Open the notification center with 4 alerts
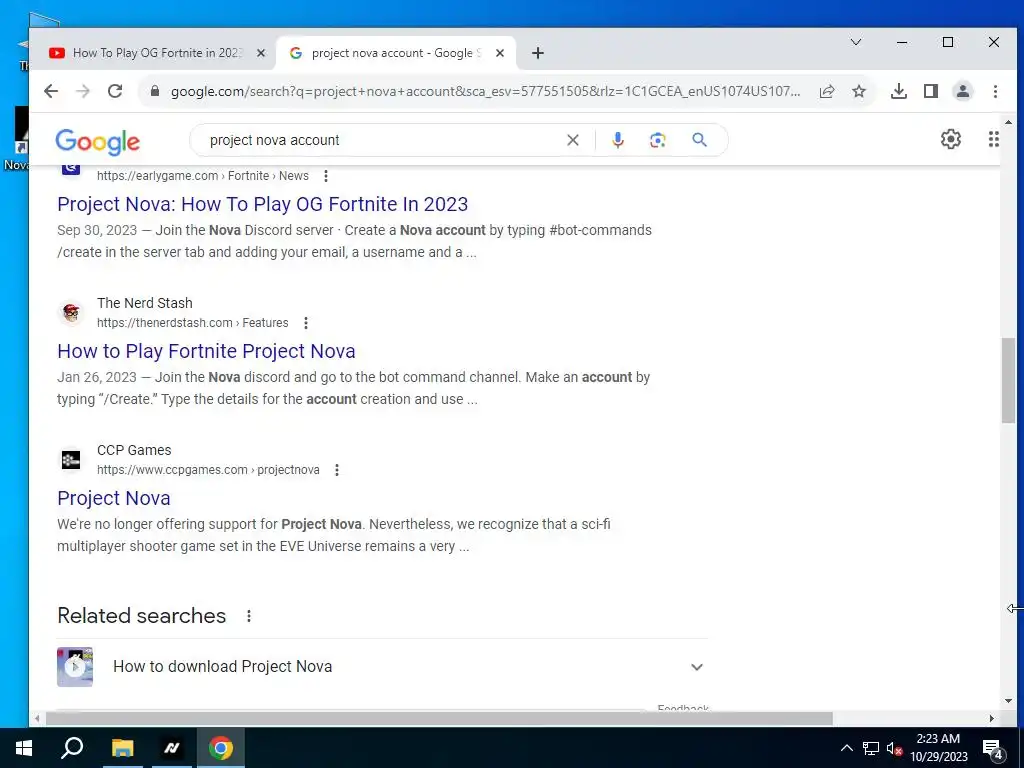The height and width of the screenshot is (768, 1024). pyautogui.click(x=992, y=748)
